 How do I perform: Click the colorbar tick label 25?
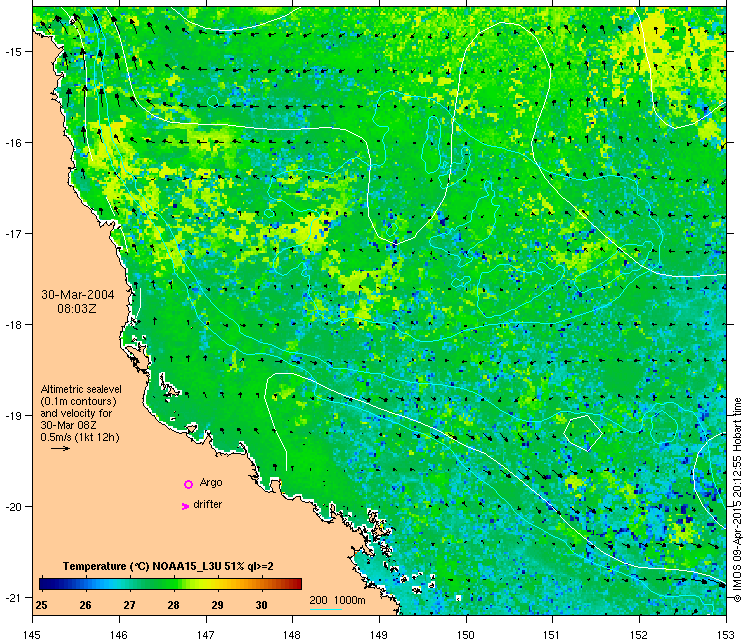point(41,605)
